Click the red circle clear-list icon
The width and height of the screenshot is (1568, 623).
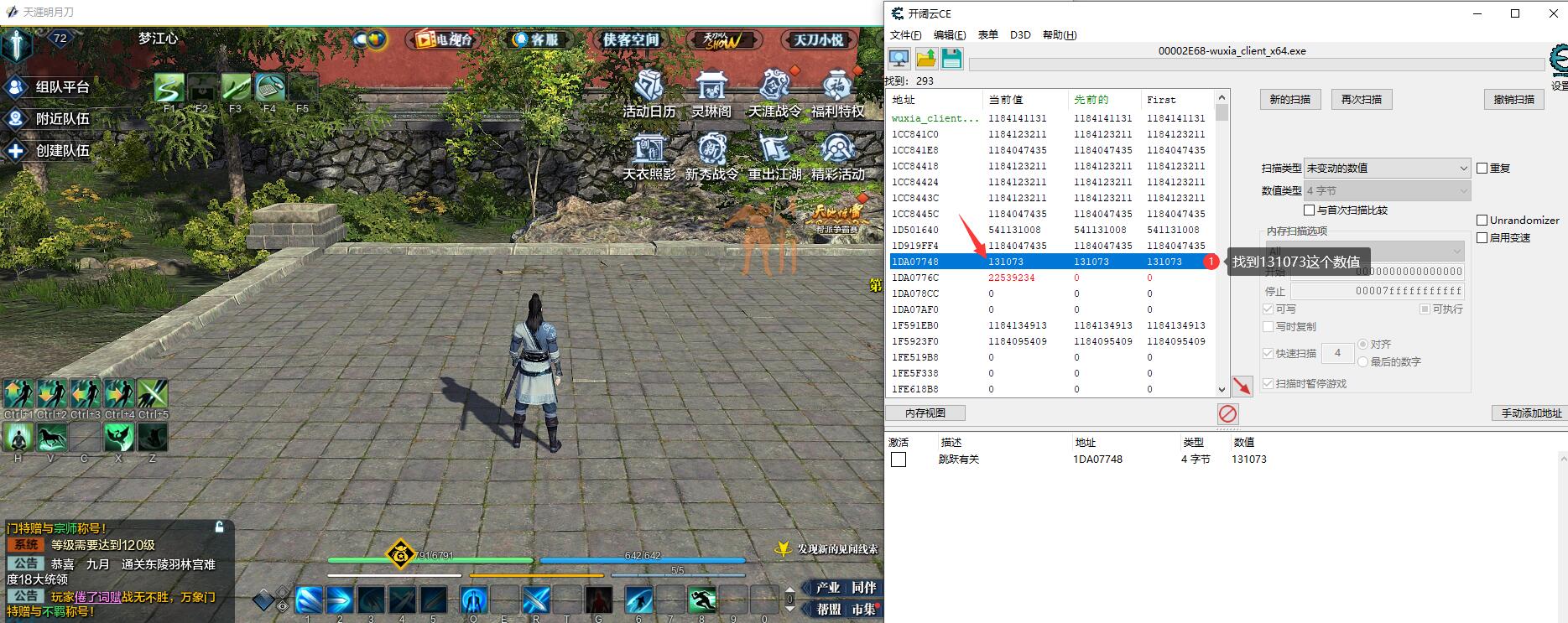(1227, 413)
